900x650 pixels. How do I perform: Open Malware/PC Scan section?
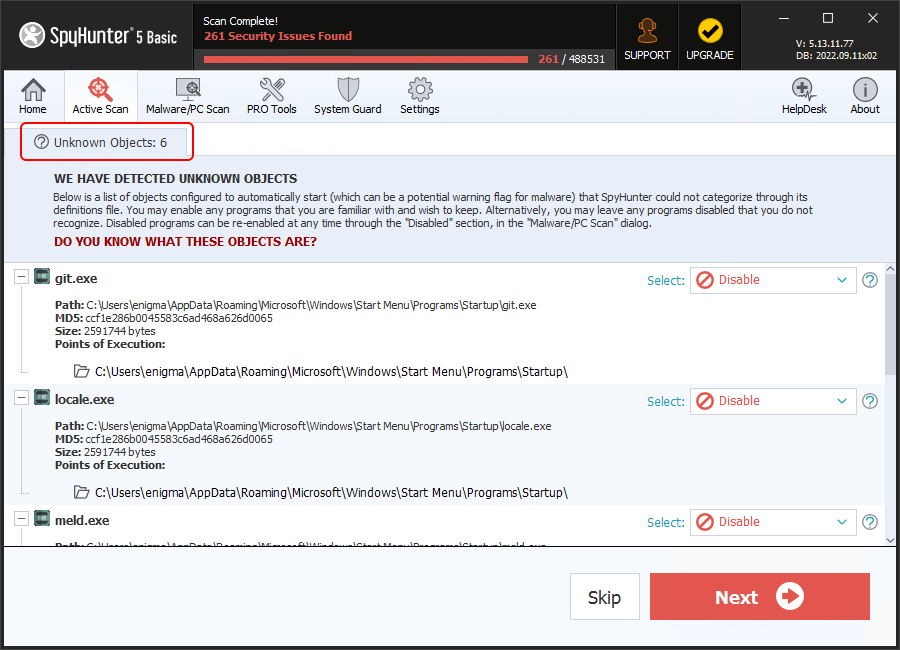[187, 96]
